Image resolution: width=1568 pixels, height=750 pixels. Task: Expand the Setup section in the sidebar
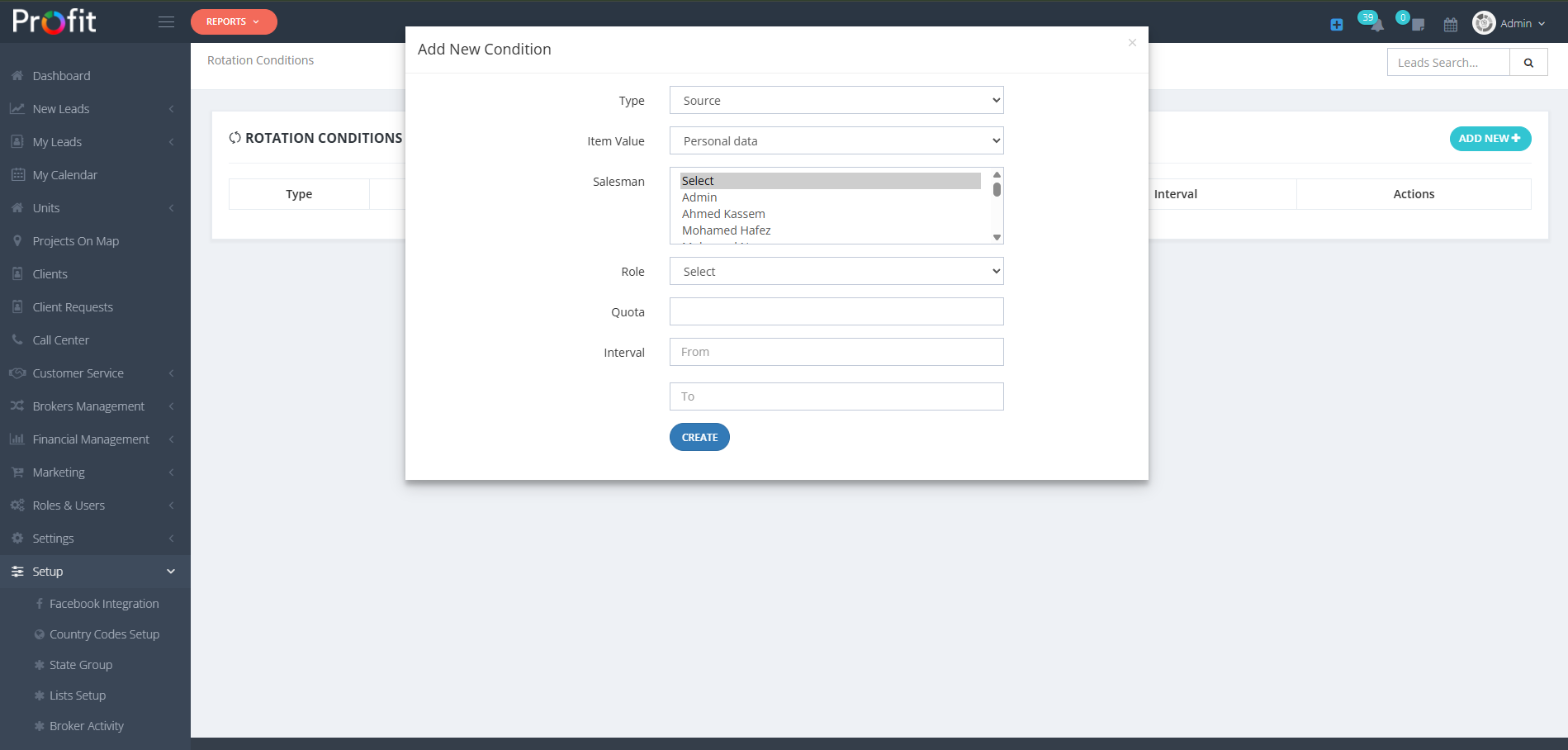[x=47, y=571]
